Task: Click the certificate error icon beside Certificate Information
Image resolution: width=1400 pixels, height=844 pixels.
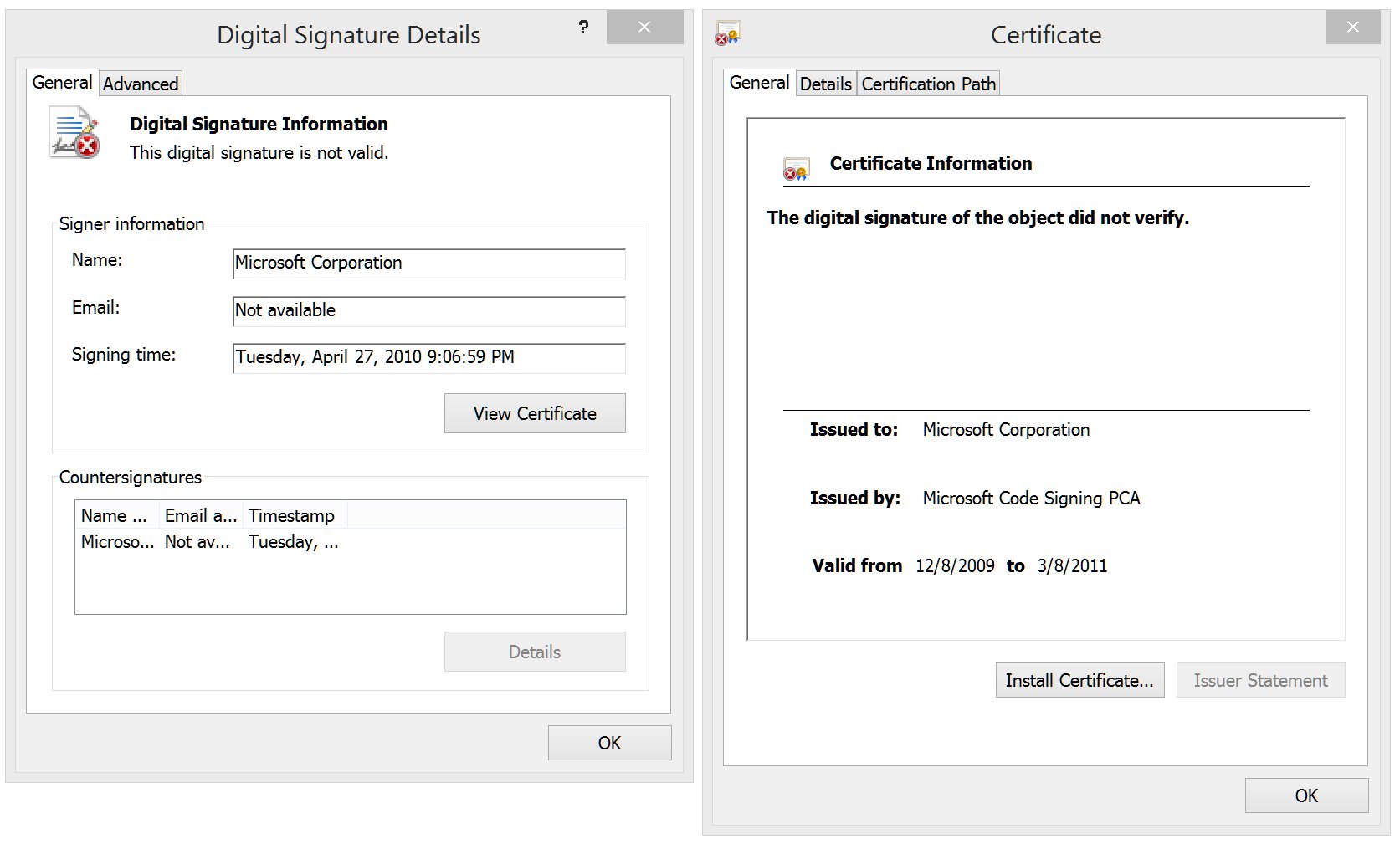Action: (796, 169)
